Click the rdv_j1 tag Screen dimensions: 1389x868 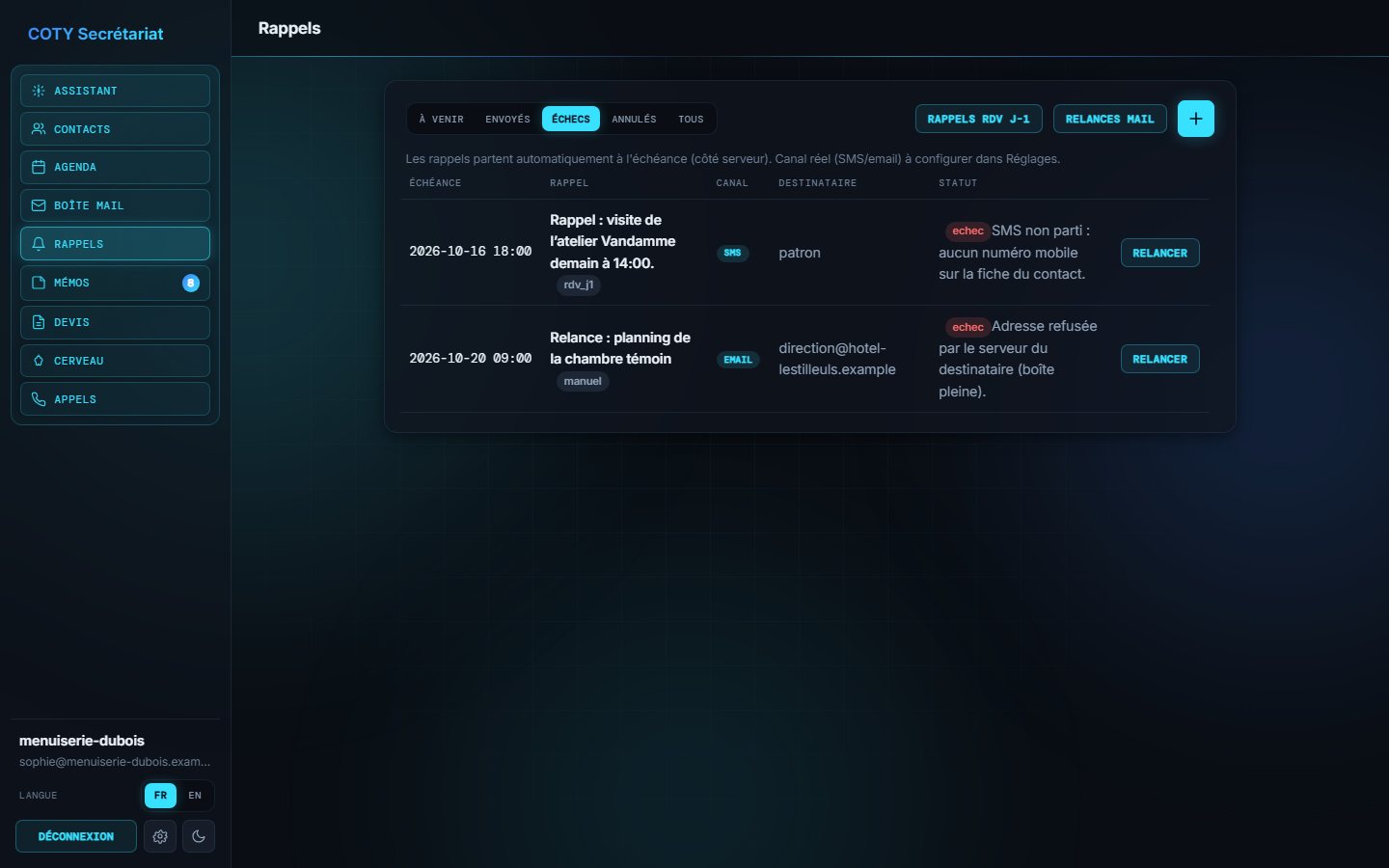click(x=579, y=285)
